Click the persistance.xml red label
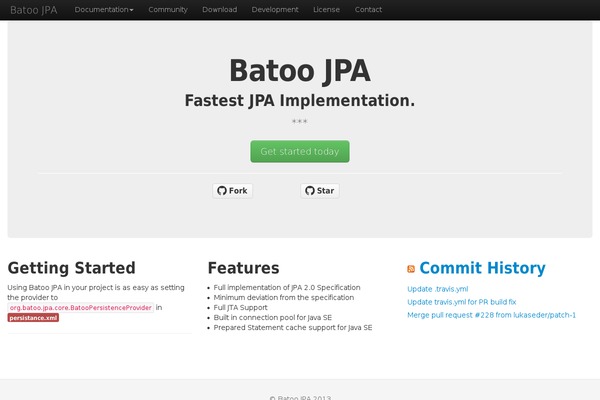 tap(33, 318)
